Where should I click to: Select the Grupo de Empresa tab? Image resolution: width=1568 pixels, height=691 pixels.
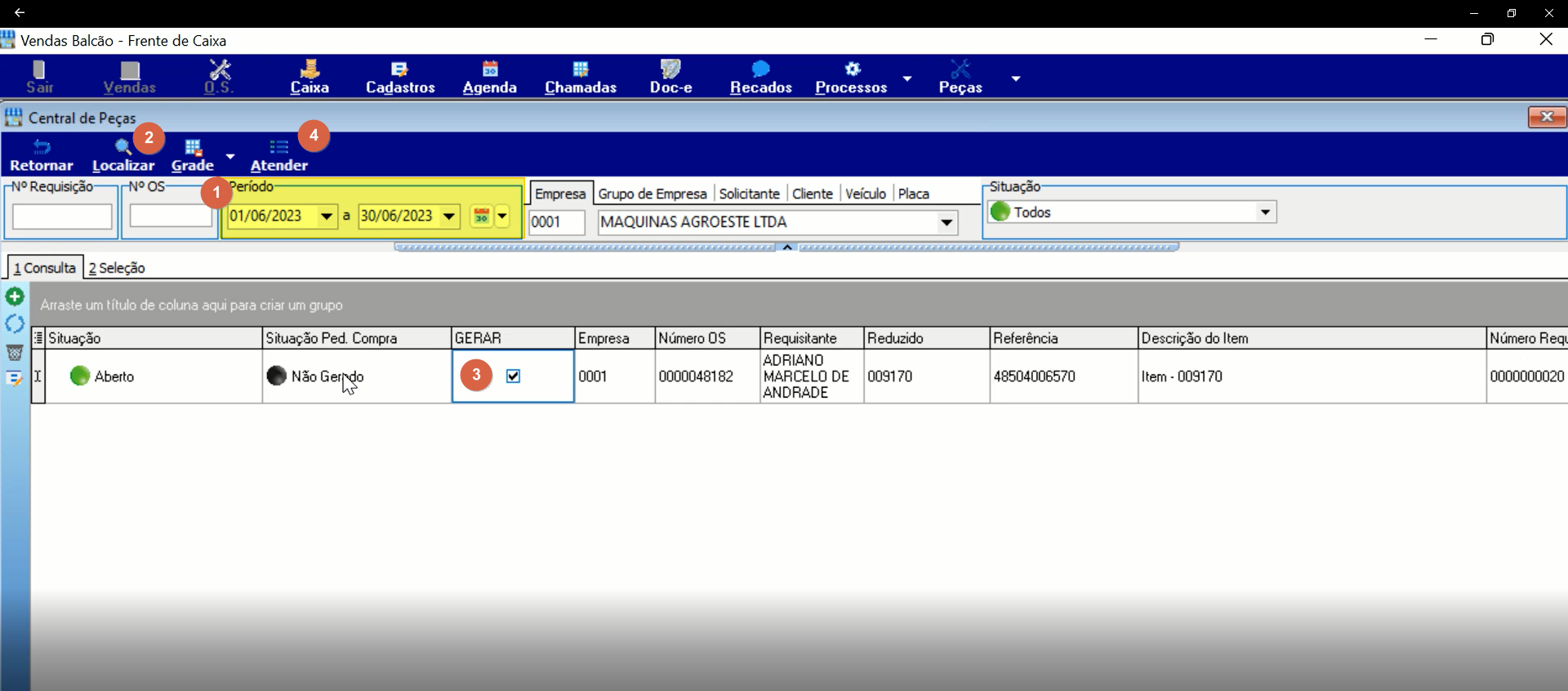(x=653, y=194)
